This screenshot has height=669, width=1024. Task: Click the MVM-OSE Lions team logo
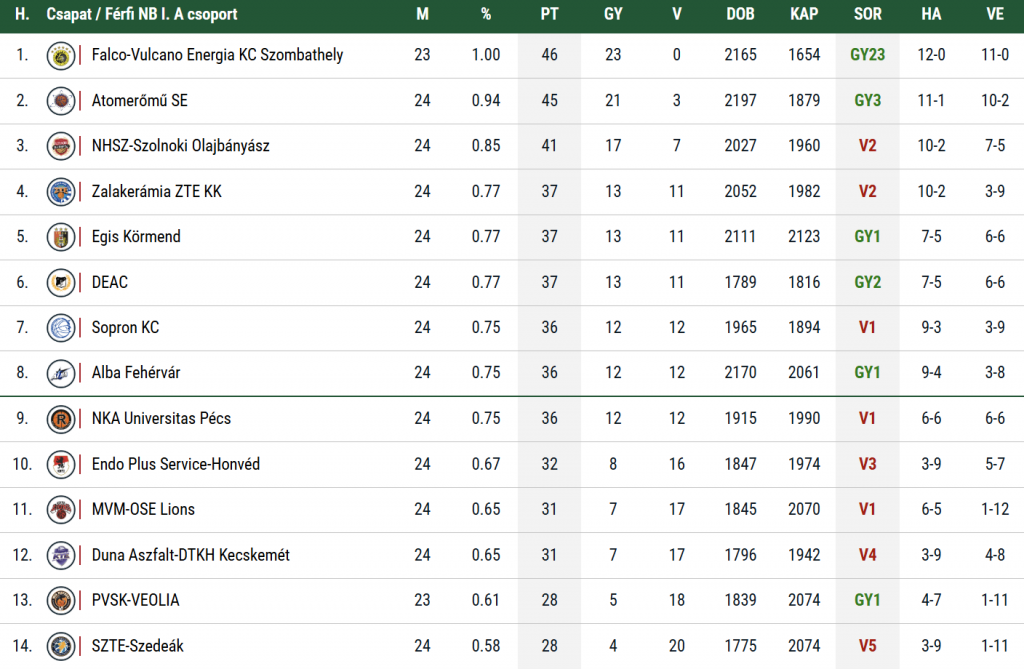[61, 509]
